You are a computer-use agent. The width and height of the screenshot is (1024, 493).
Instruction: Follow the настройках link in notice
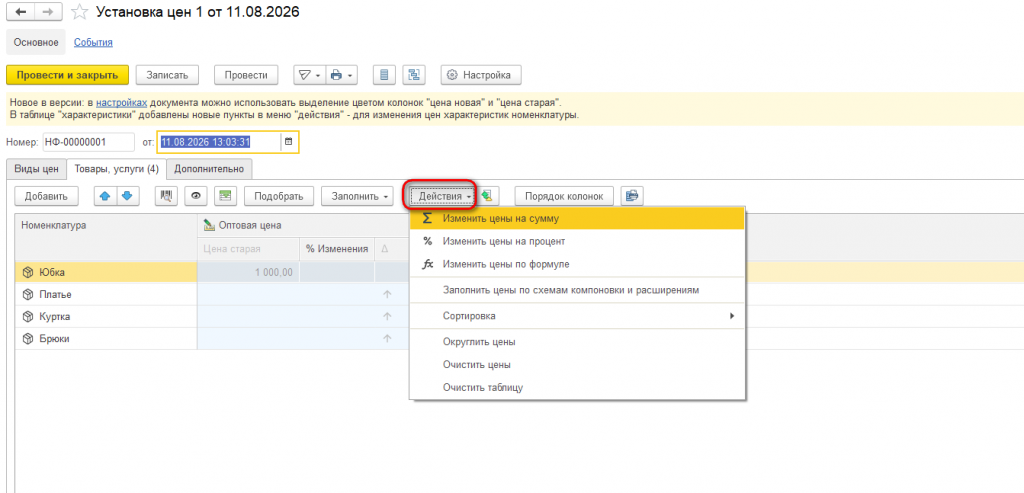tap(121, 103)
